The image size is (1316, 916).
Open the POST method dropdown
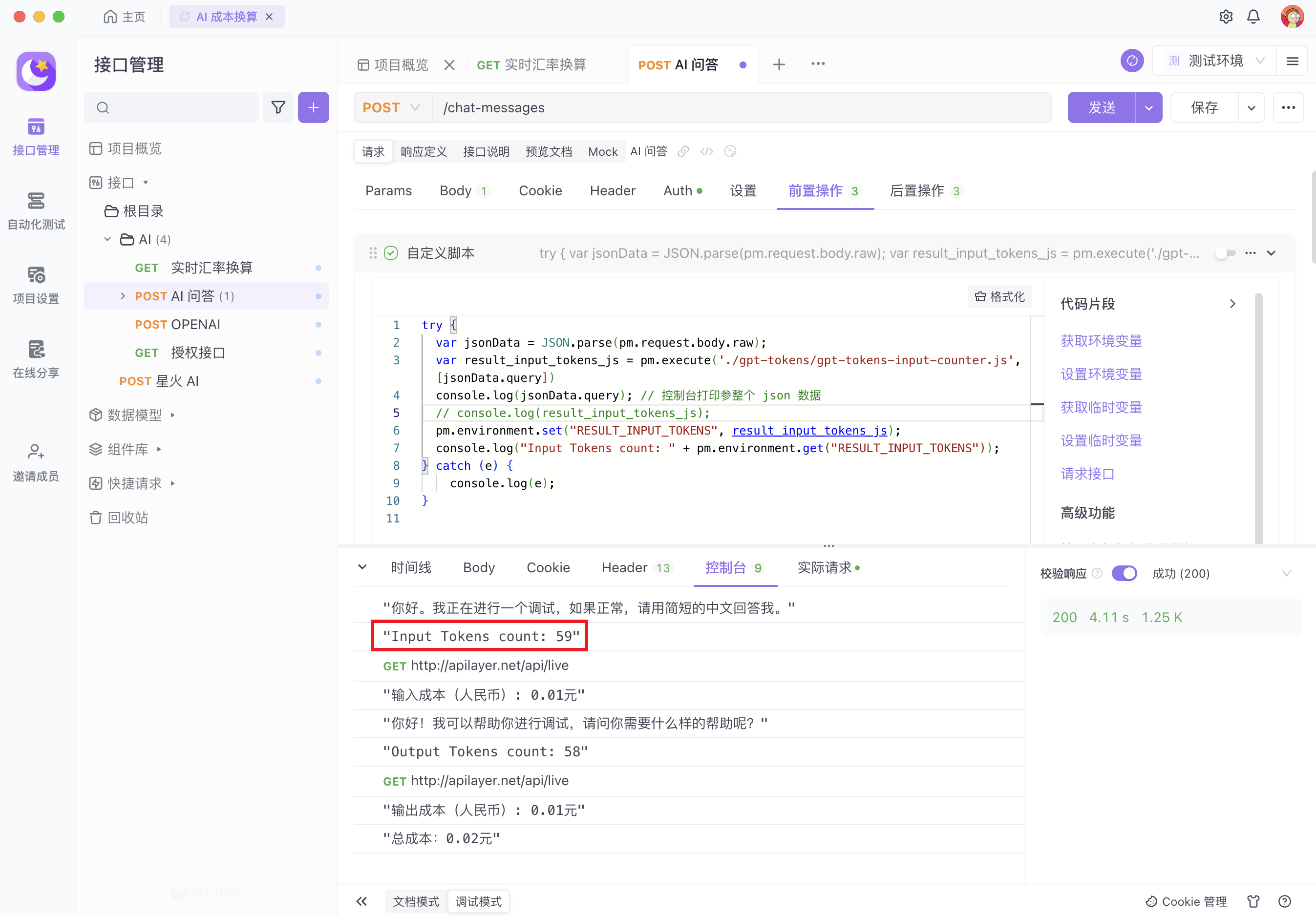pos(392,108)
